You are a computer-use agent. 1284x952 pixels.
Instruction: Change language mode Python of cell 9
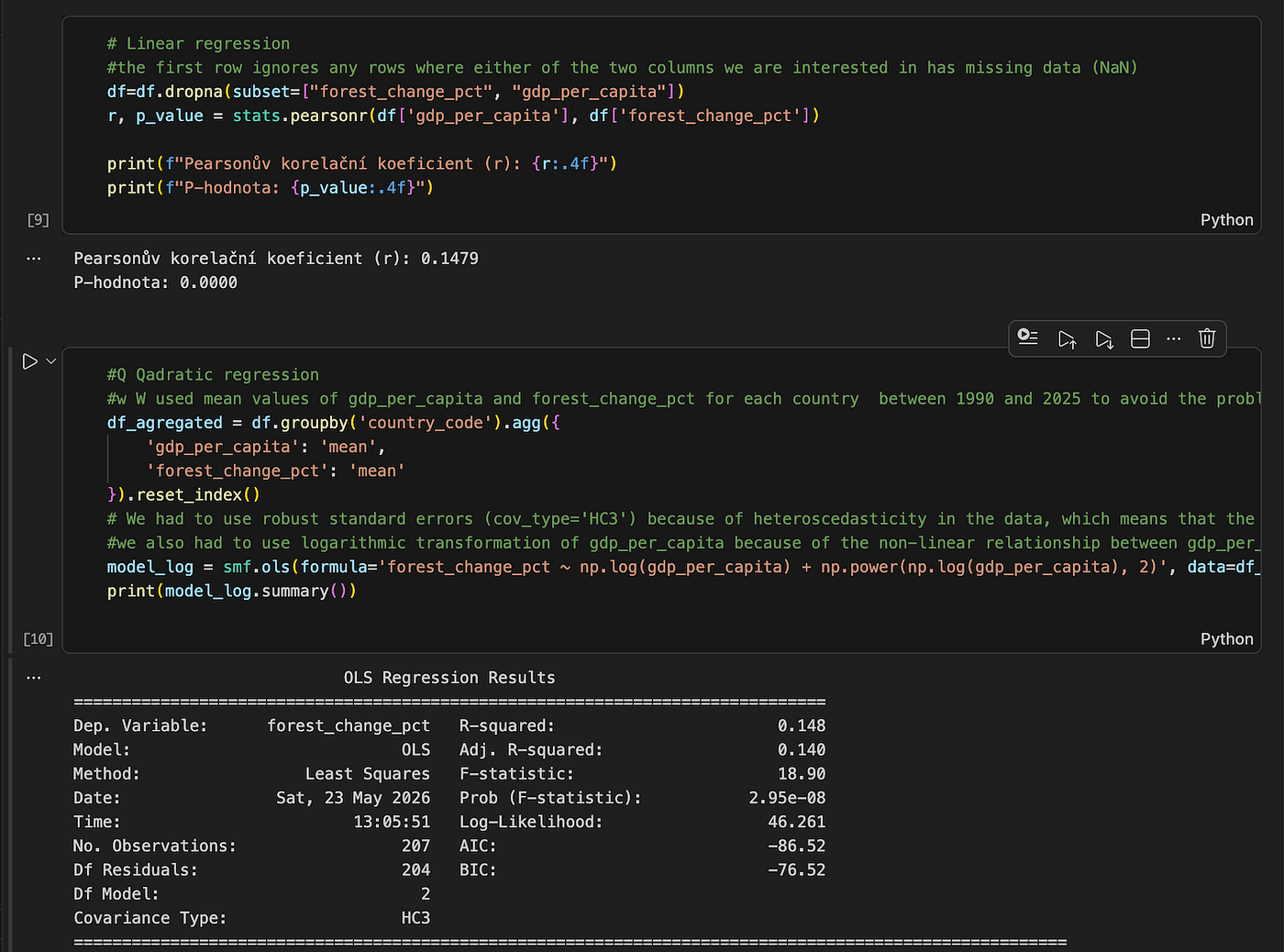1226,220
